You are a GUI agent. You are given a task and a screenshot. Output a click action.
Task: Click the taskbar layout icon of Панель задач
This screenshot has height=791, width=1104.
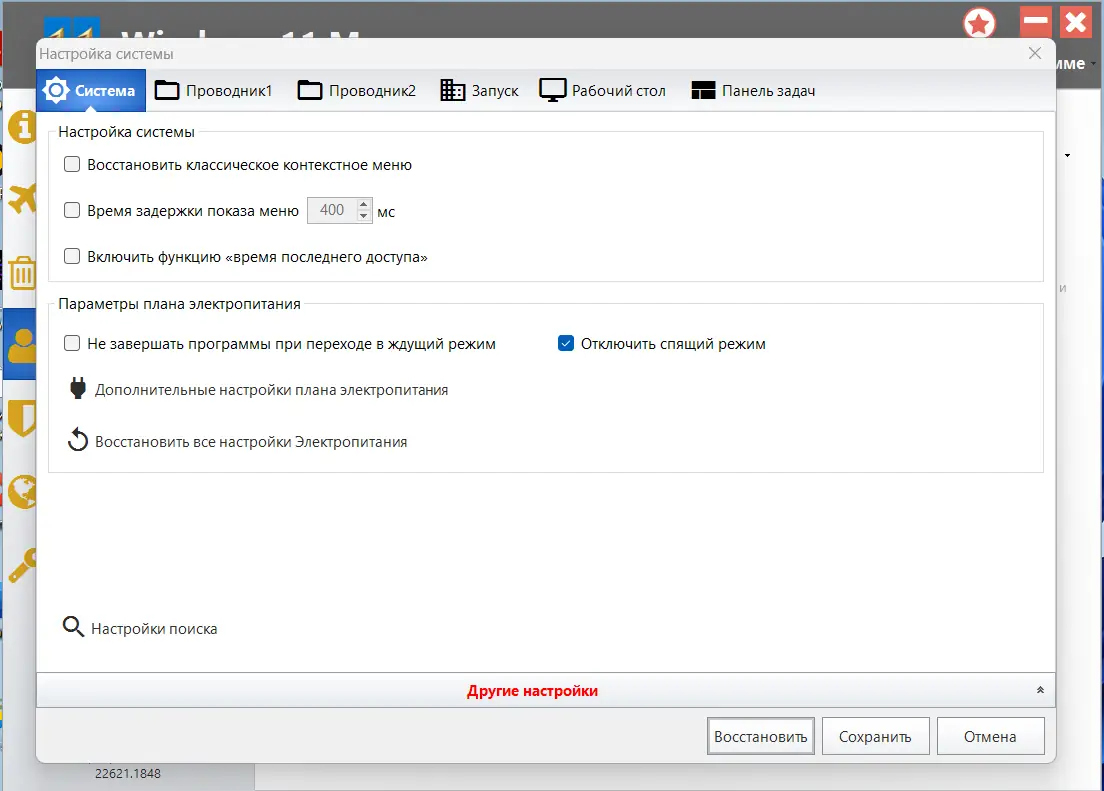pyautogui.click(x=703, y=90)
